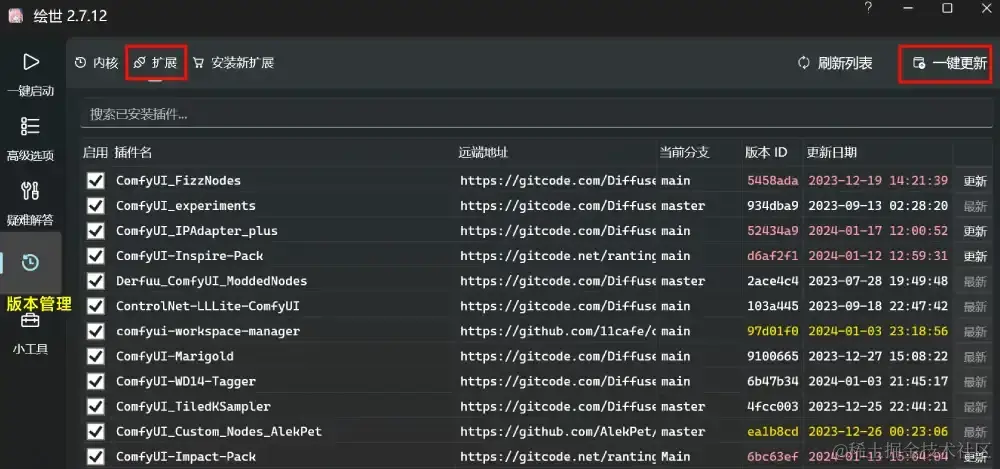Toggle ComfyUI_Custom_Nodes_AlekPet checkbox
This screenshot has width=1000, height=469.
96,432
